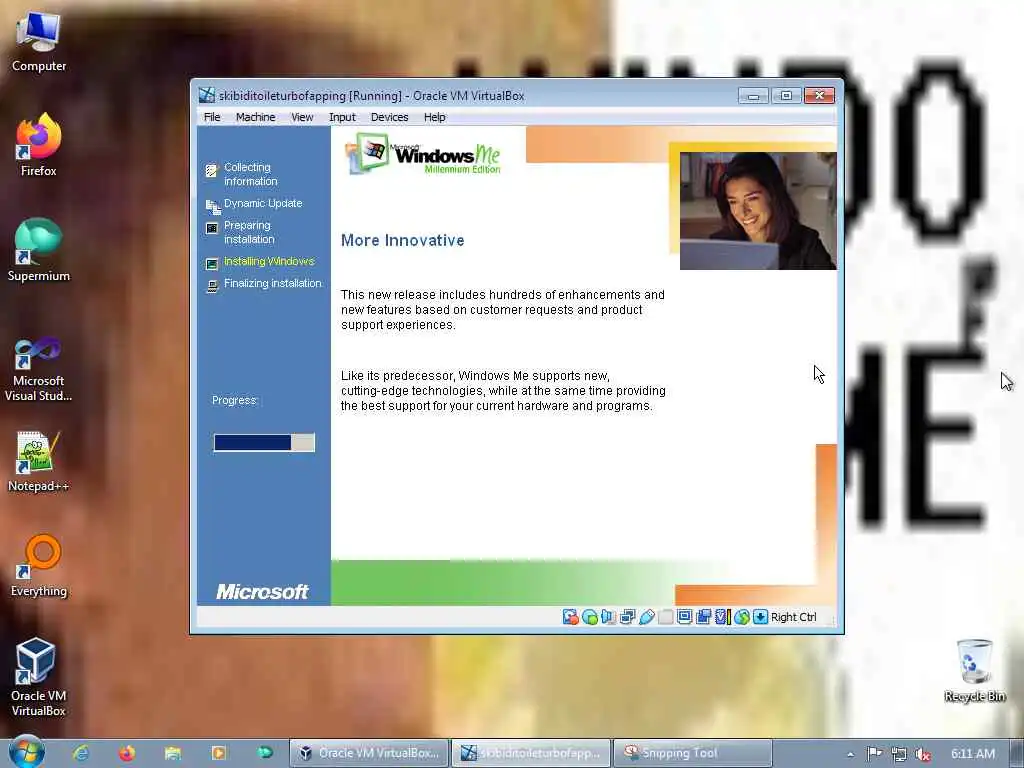Click the display monitor indicator in status bar

coord(684,617)
